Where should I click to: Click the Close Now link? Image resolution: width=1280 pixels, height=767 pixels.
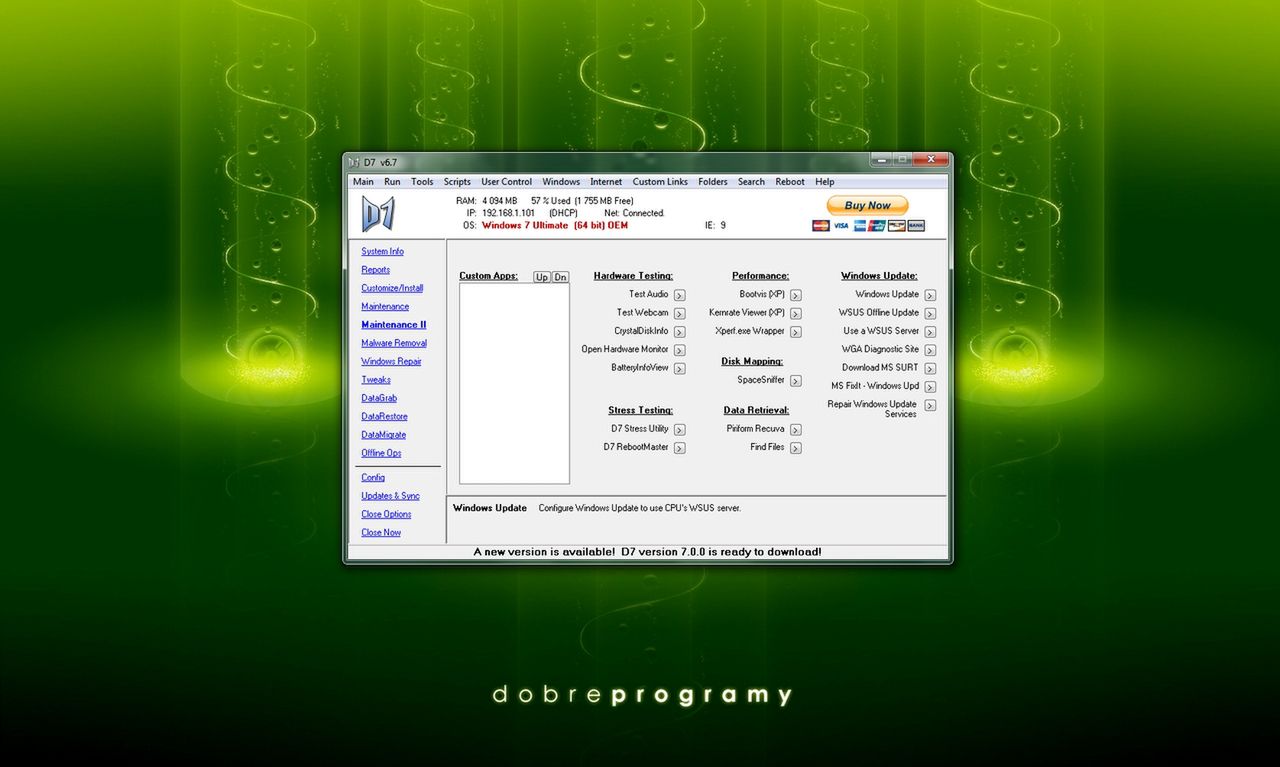381,533
